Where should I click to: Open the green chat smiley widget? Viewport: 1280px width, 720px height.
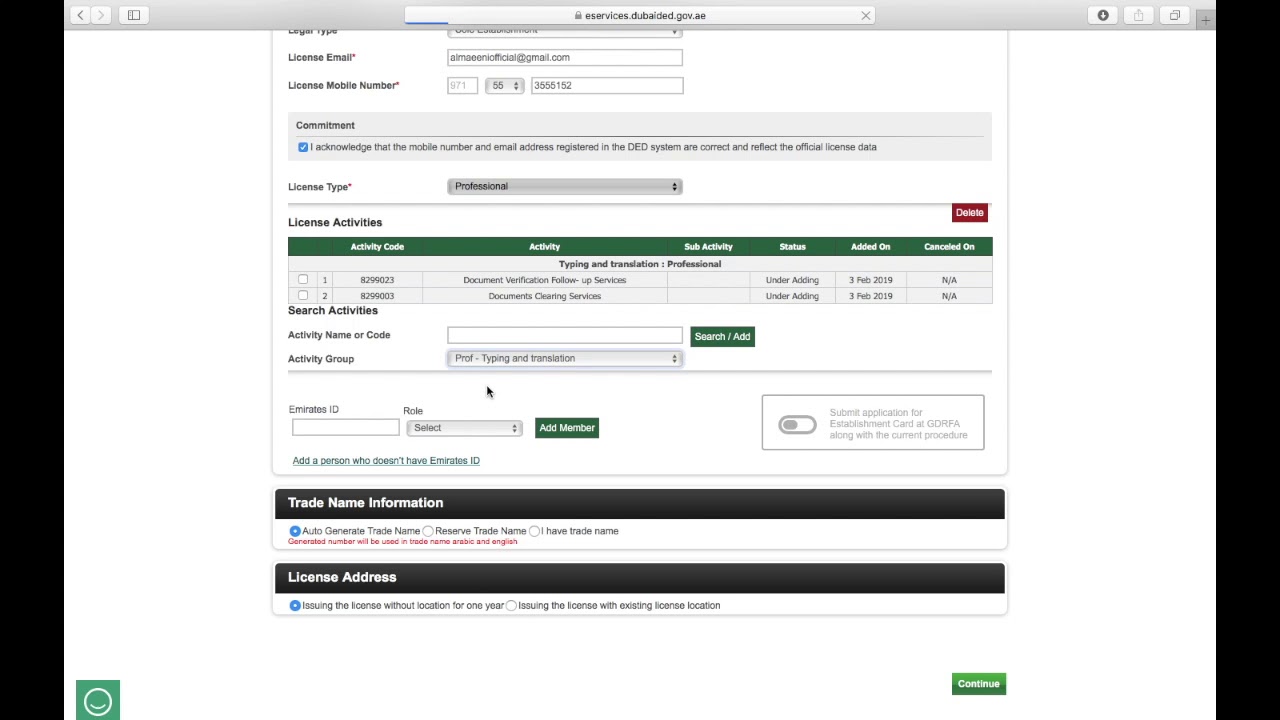(x=98, y=700)
